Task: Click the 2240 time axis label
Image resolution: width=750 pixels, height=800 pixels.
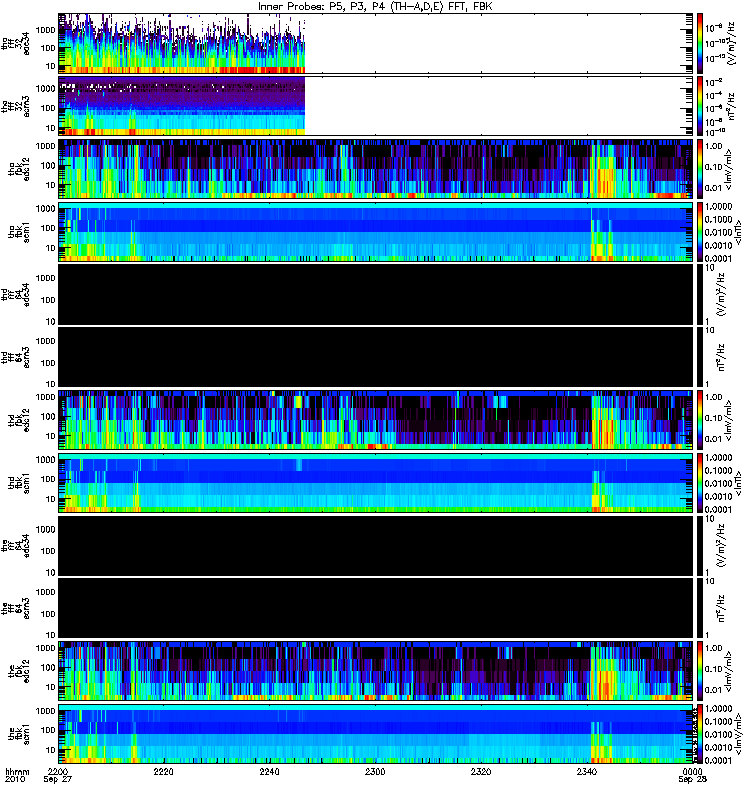Action: tap(269, 771)
